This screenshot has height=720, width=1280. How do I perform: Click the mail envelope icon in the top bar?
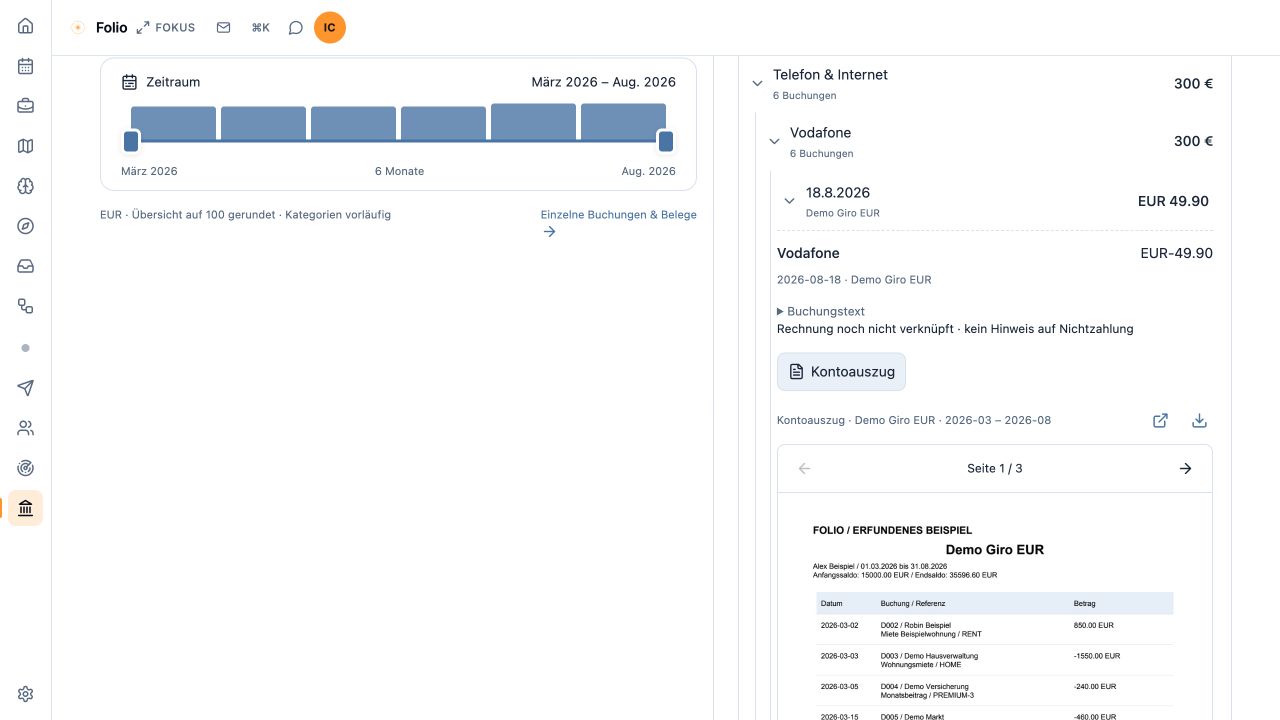(x=223, y=28)
